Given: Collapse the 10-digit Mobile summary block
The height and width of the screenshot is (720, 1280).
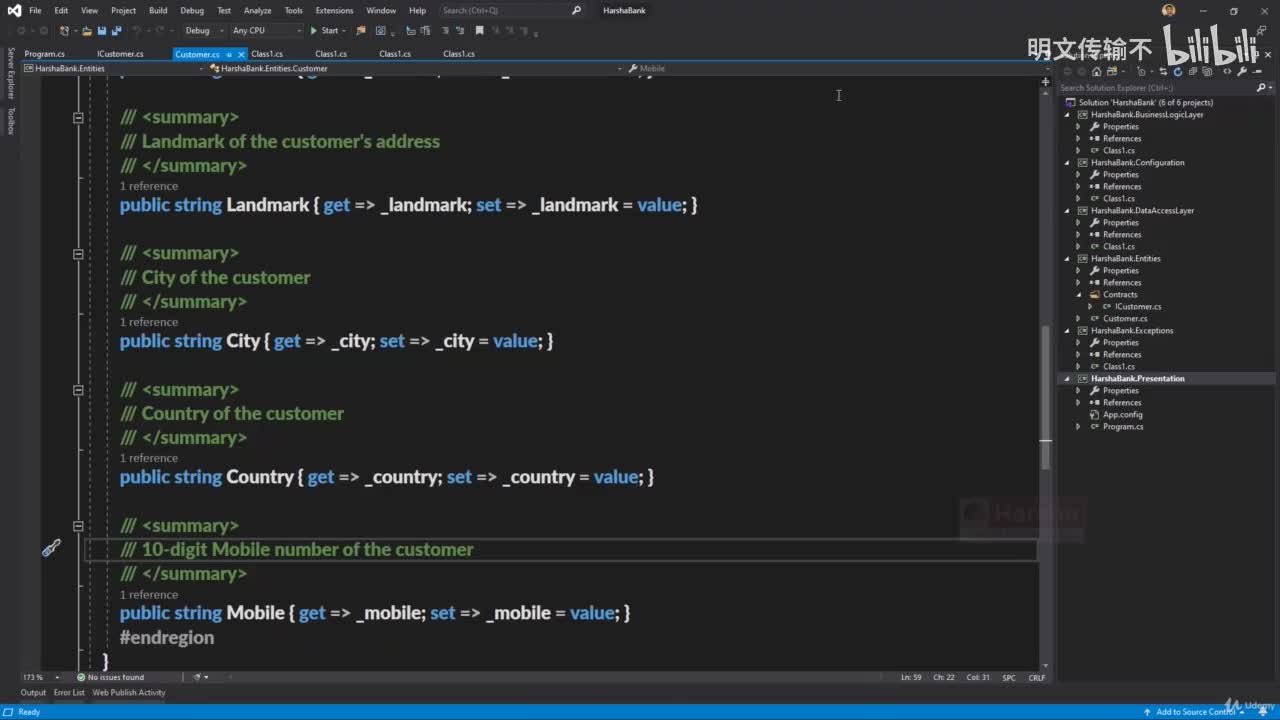Looking at the screenshot, I should click(x=78, y=526).
